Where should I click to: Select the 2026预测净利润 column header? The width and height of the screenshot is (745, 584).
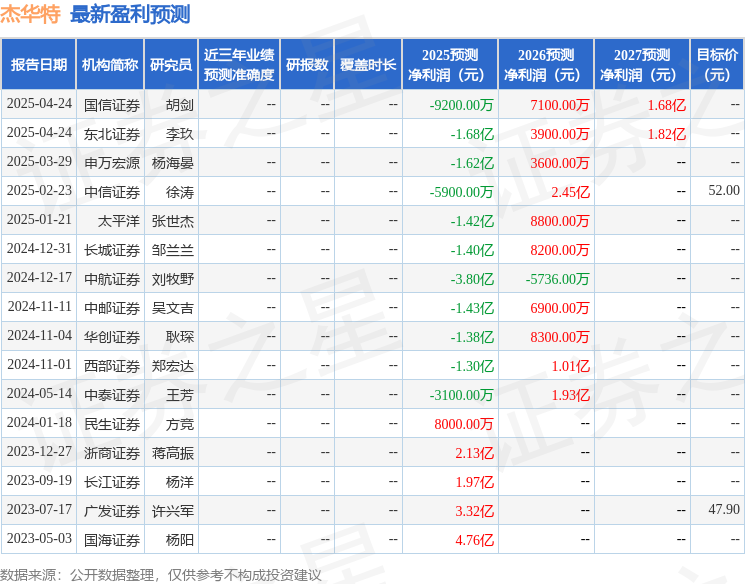click(546, 65)
